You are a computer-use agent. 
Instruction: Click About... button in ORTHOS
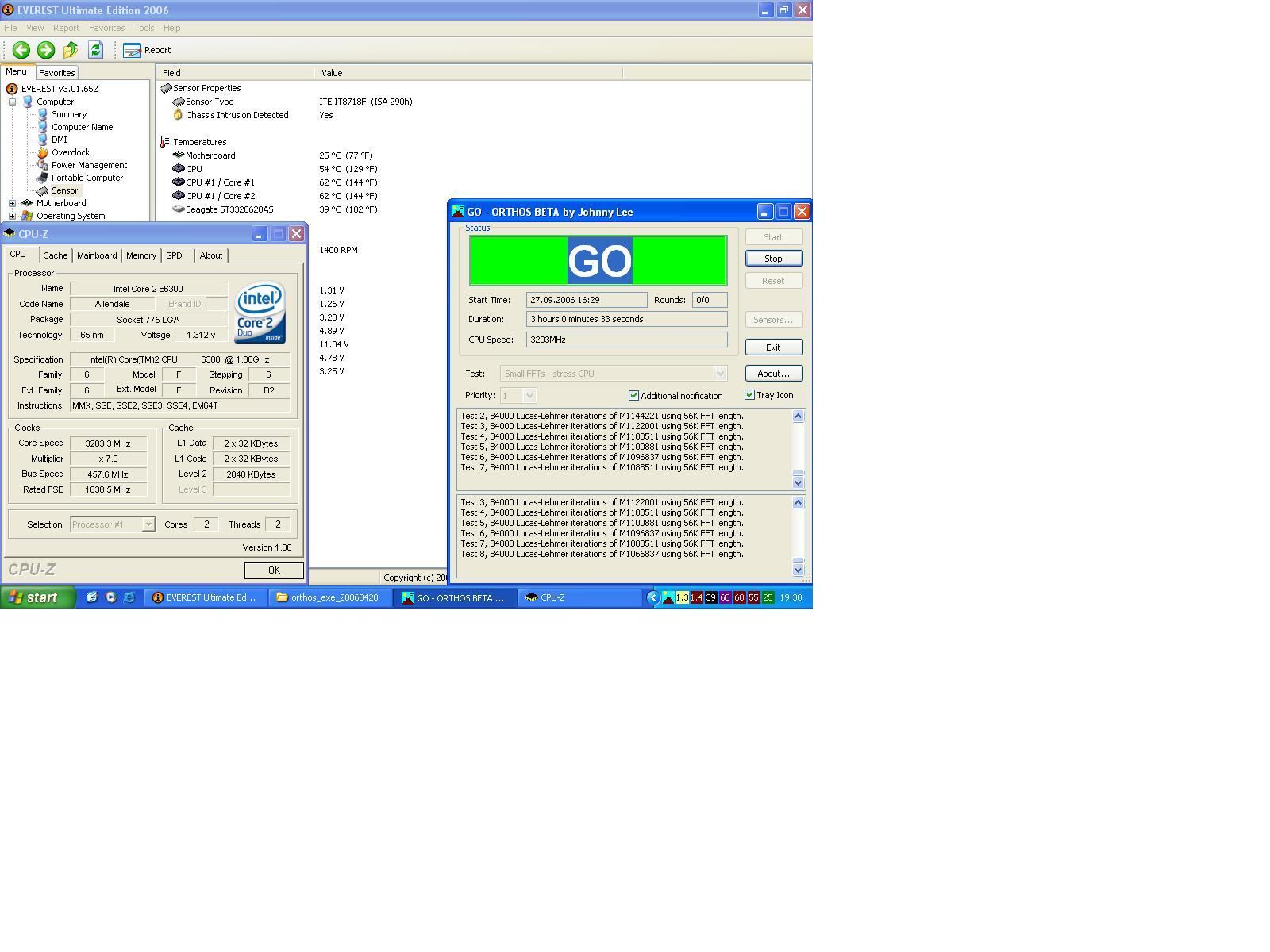(773, 374)
